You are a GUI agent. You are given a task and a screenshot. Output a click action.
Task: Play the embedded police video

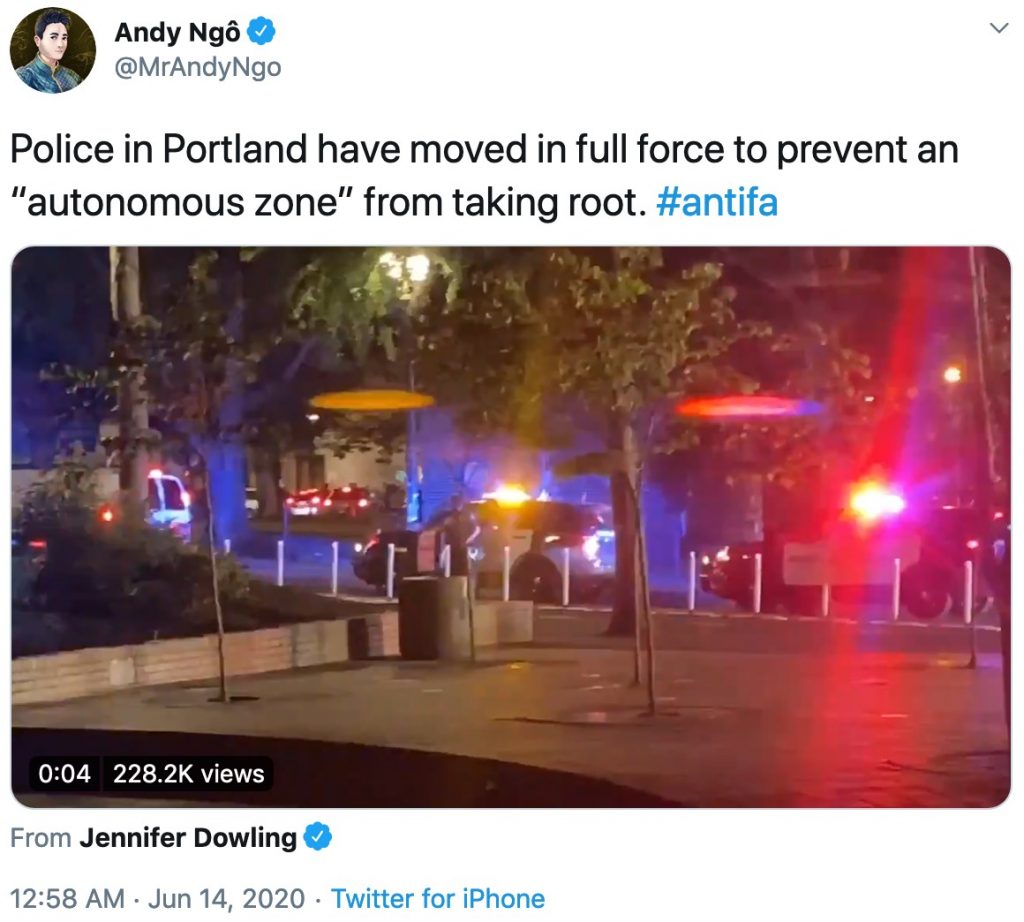tap(511, 527)
